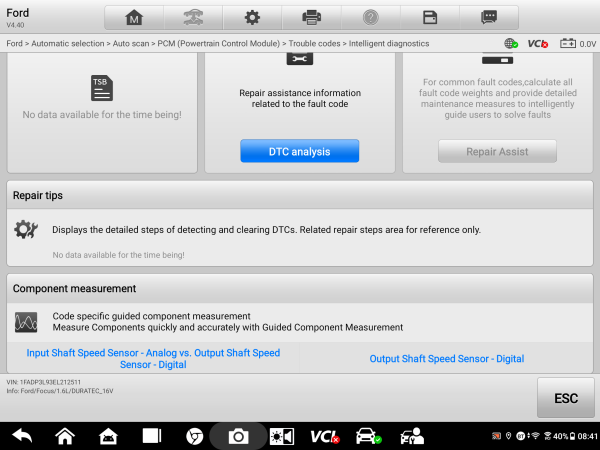Open the recent apps icon

152,436
